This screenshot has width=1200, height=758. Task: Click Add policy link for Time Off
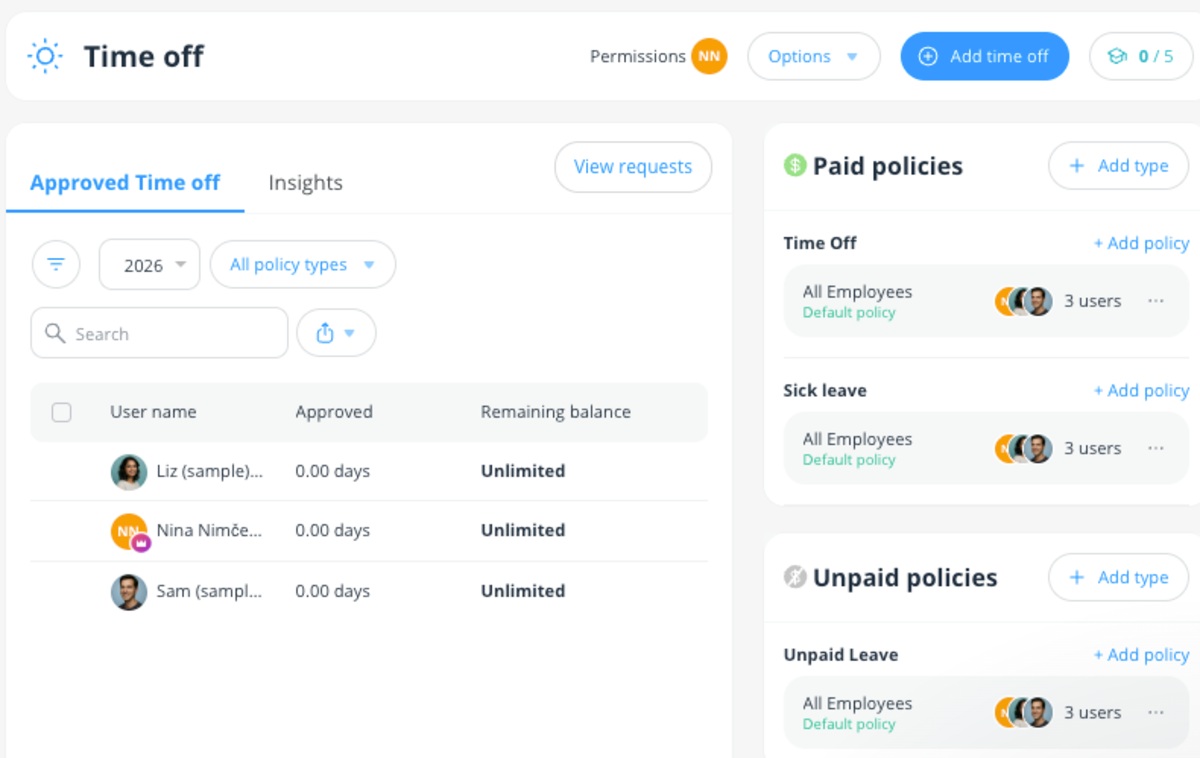click(1141, 243)
